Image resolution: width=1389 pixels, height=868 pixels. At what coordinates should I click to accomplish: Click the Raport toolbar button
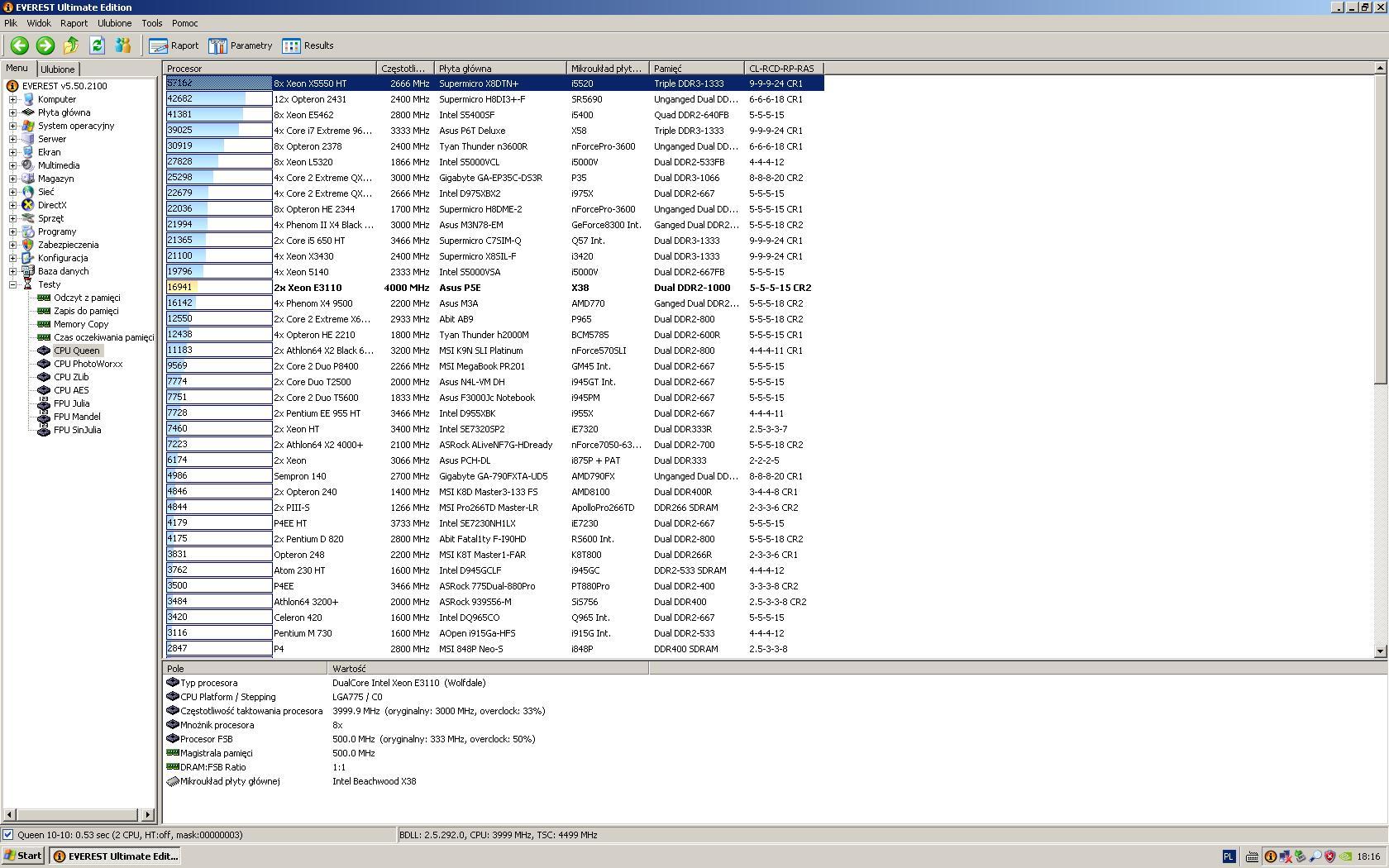point(174,46)
